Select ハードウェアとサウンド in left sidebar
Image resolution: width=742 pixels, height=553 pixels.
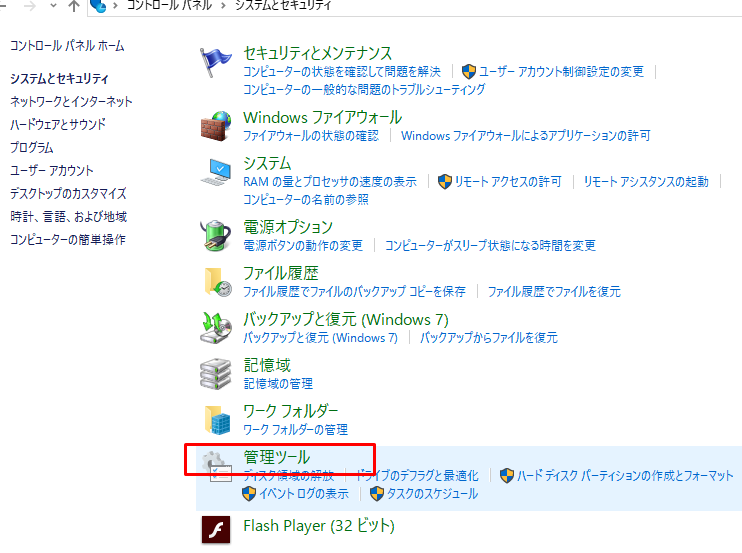[58, 124]
